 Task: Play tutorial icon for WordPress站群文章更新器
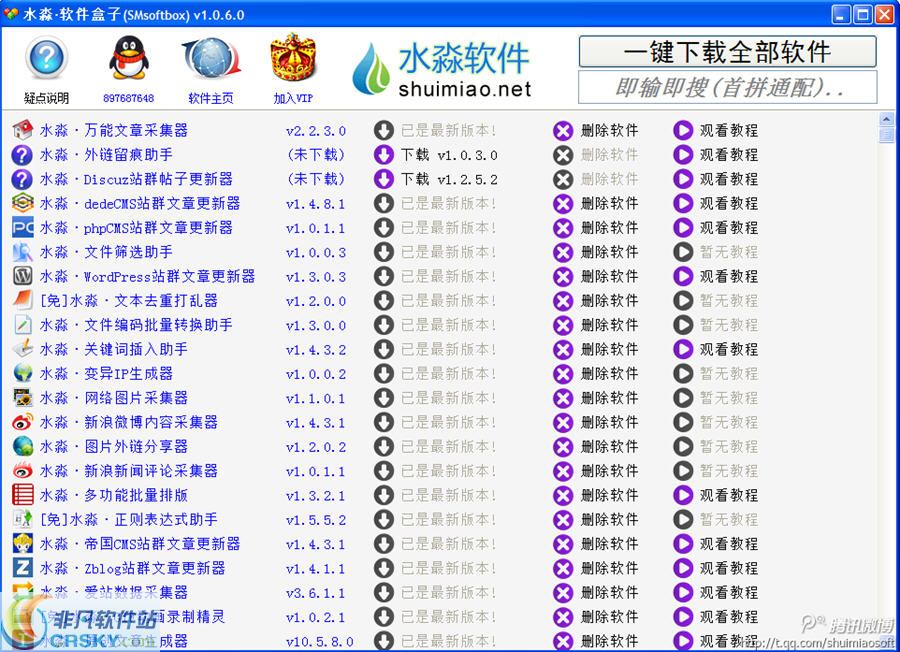click(683, 277)
